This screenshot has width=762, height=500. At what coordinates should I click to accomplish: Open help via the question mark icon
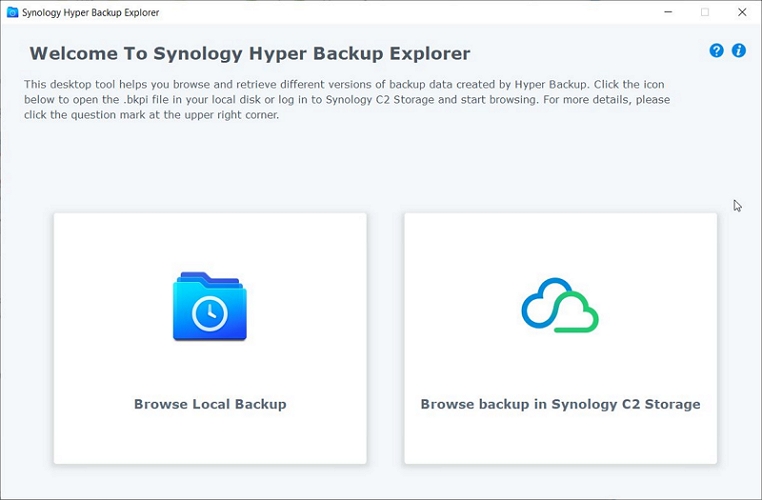716,51
